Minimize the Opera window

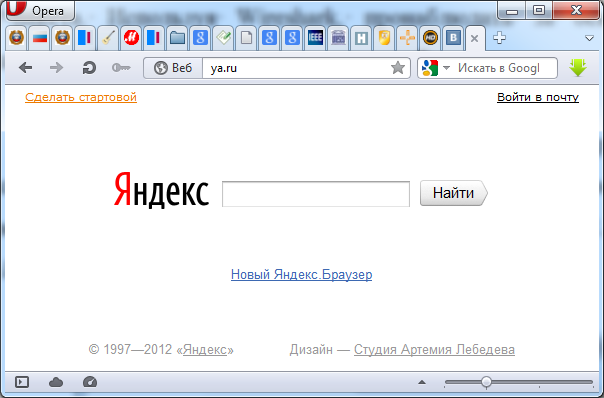(x=512, y=10)
